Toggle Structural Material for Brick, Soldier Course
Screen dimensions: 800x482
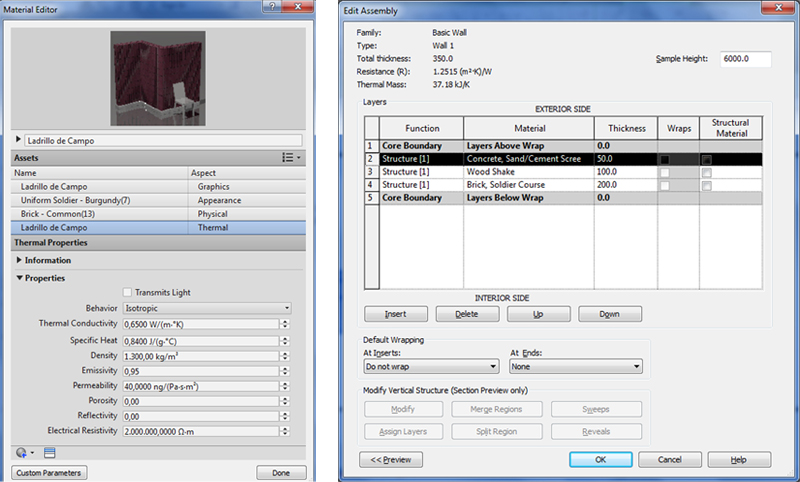click(x=707, y=186)
